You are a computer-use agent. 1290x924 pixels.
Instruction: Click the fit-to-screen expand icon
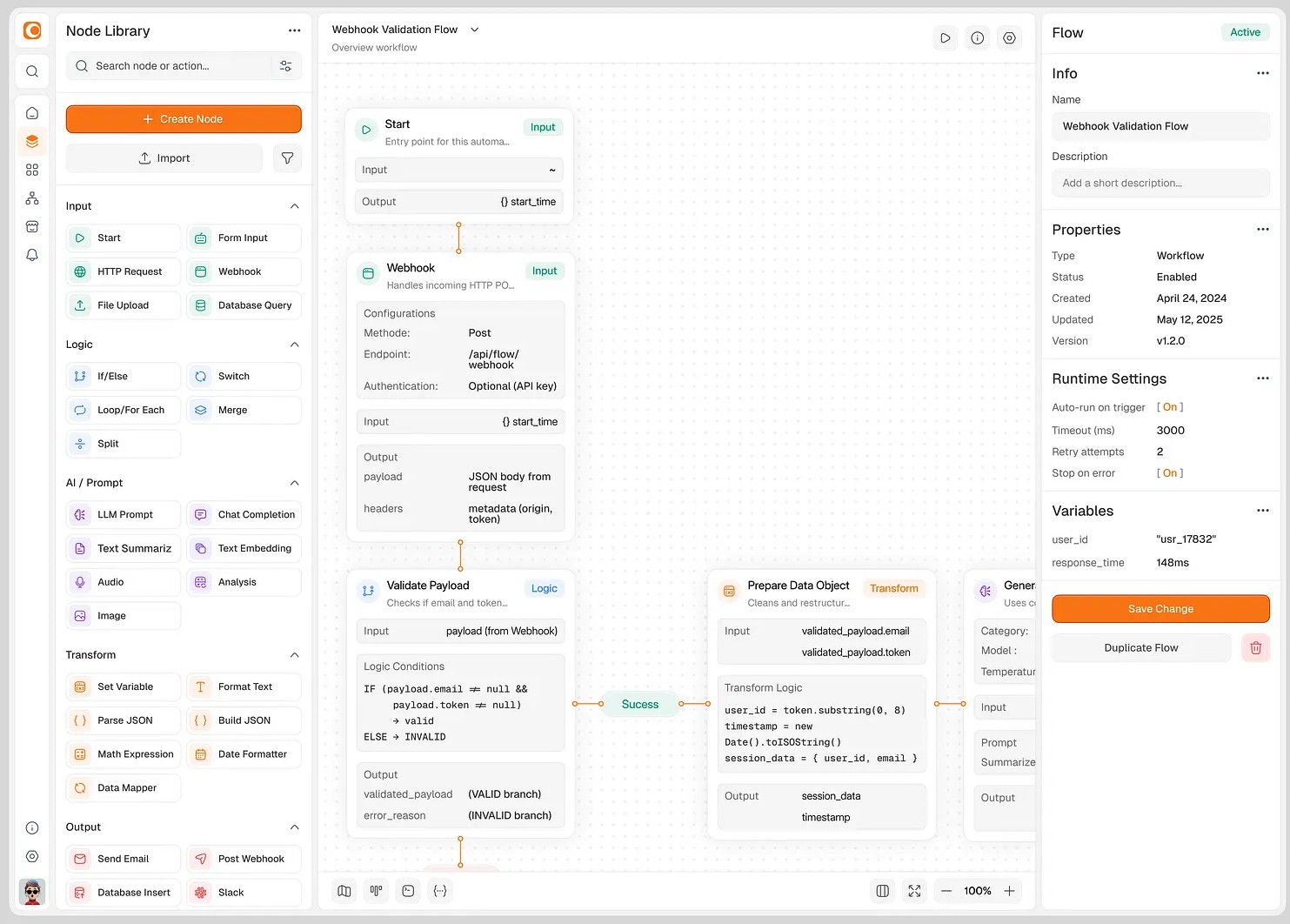click(914, 891)
